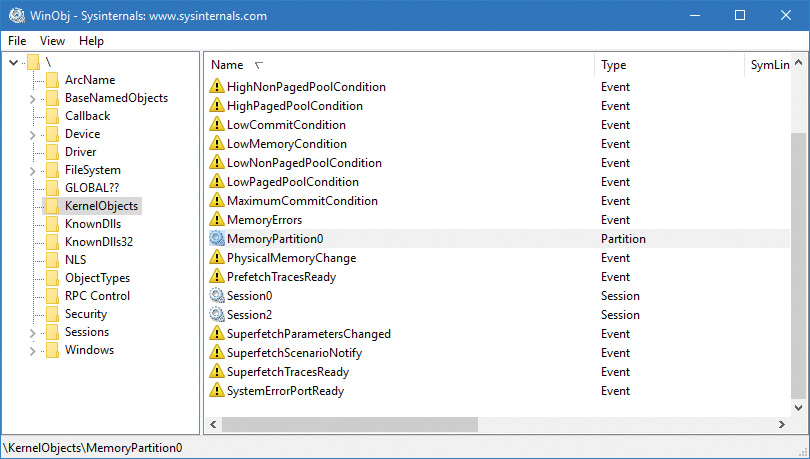Expand the Sessions folder node
The image size is (810, 459).
coord(32,333)
